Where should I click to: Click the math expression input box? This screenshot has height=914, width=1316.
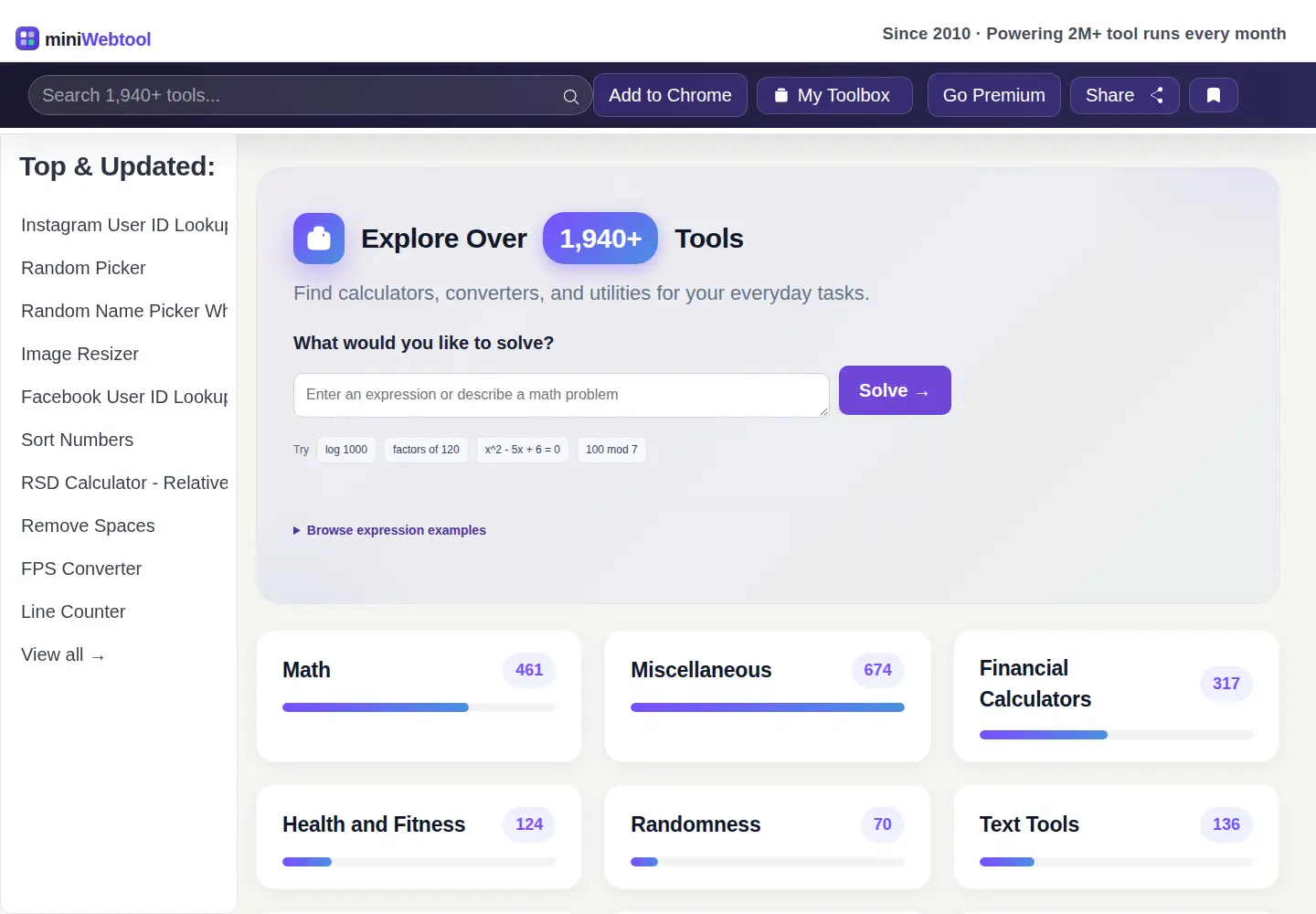point(561,395)
